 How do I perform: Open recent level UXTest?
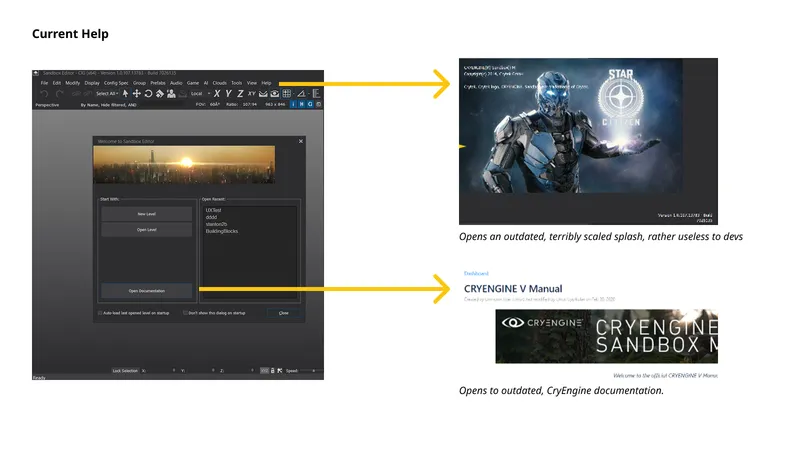(x=213, y=210)
